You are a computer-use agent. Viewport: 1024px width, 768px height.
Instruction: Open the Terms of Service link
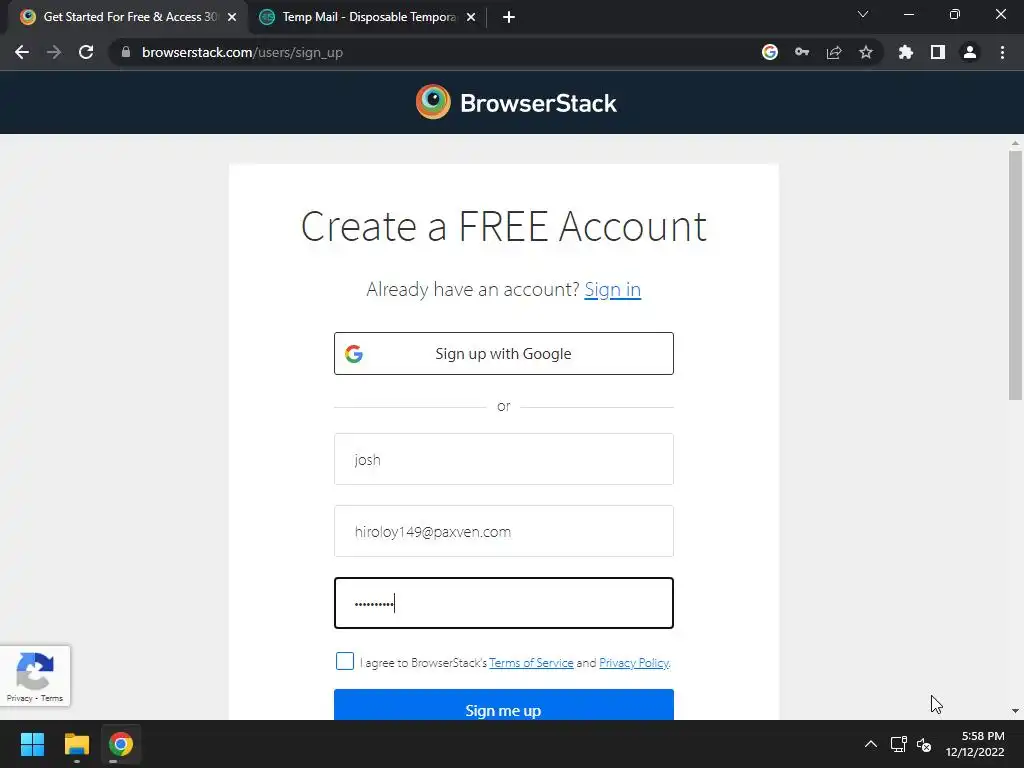531,663
